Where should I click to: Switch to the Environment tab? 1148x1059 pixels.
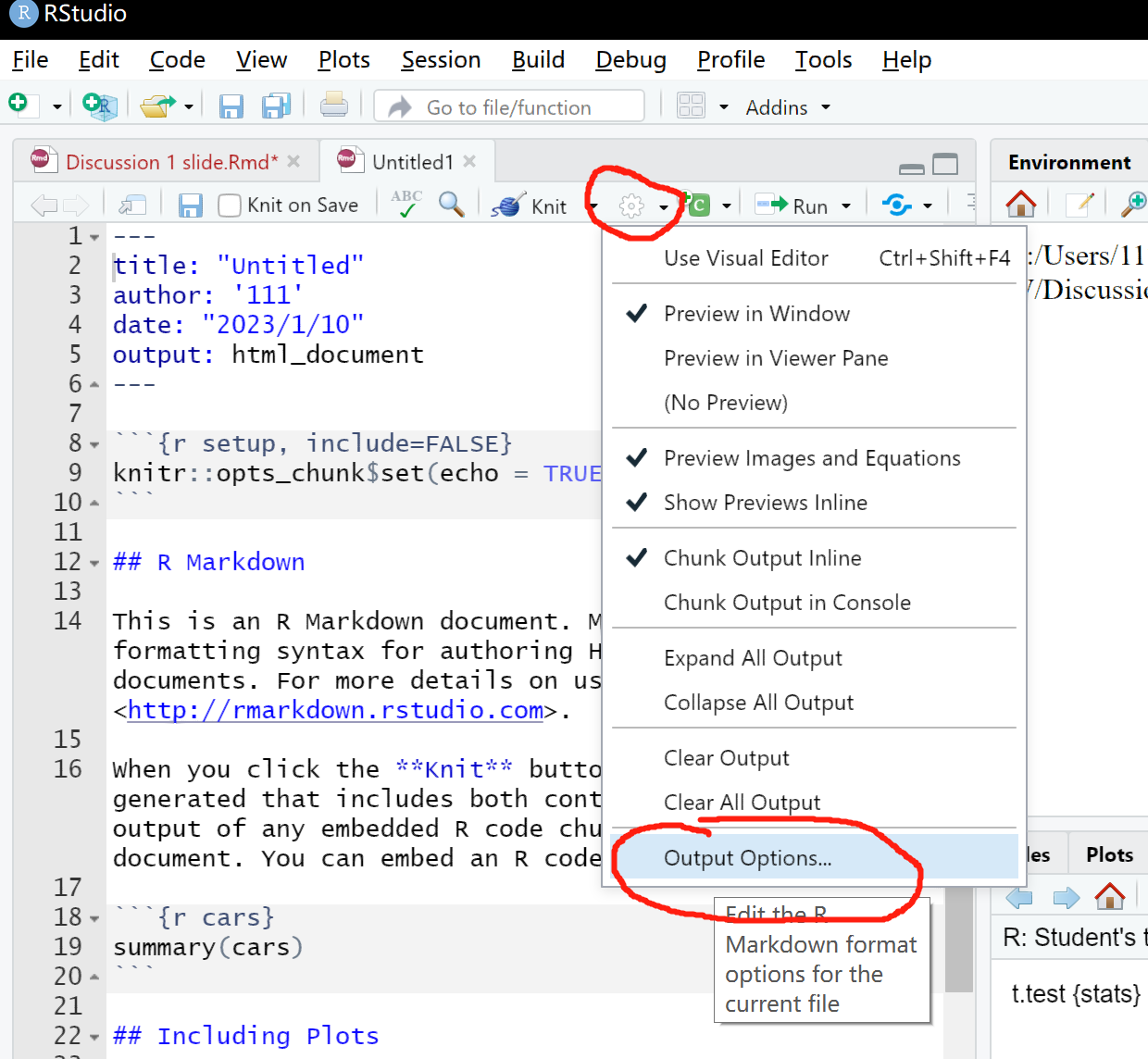click(1069, 162)
